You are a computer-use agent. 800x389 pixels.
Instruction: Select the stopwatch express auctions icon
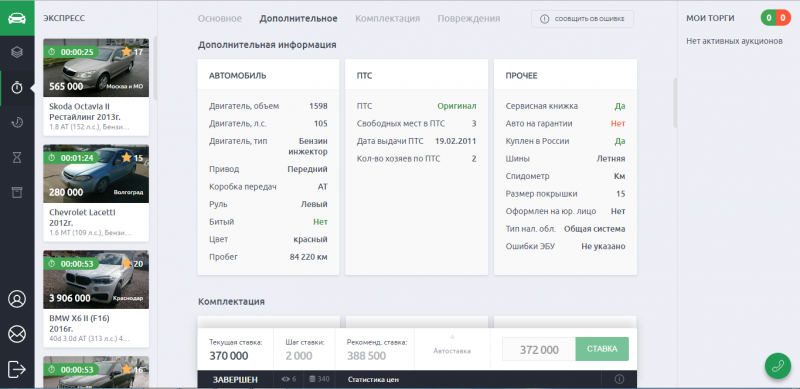[17, 88]
